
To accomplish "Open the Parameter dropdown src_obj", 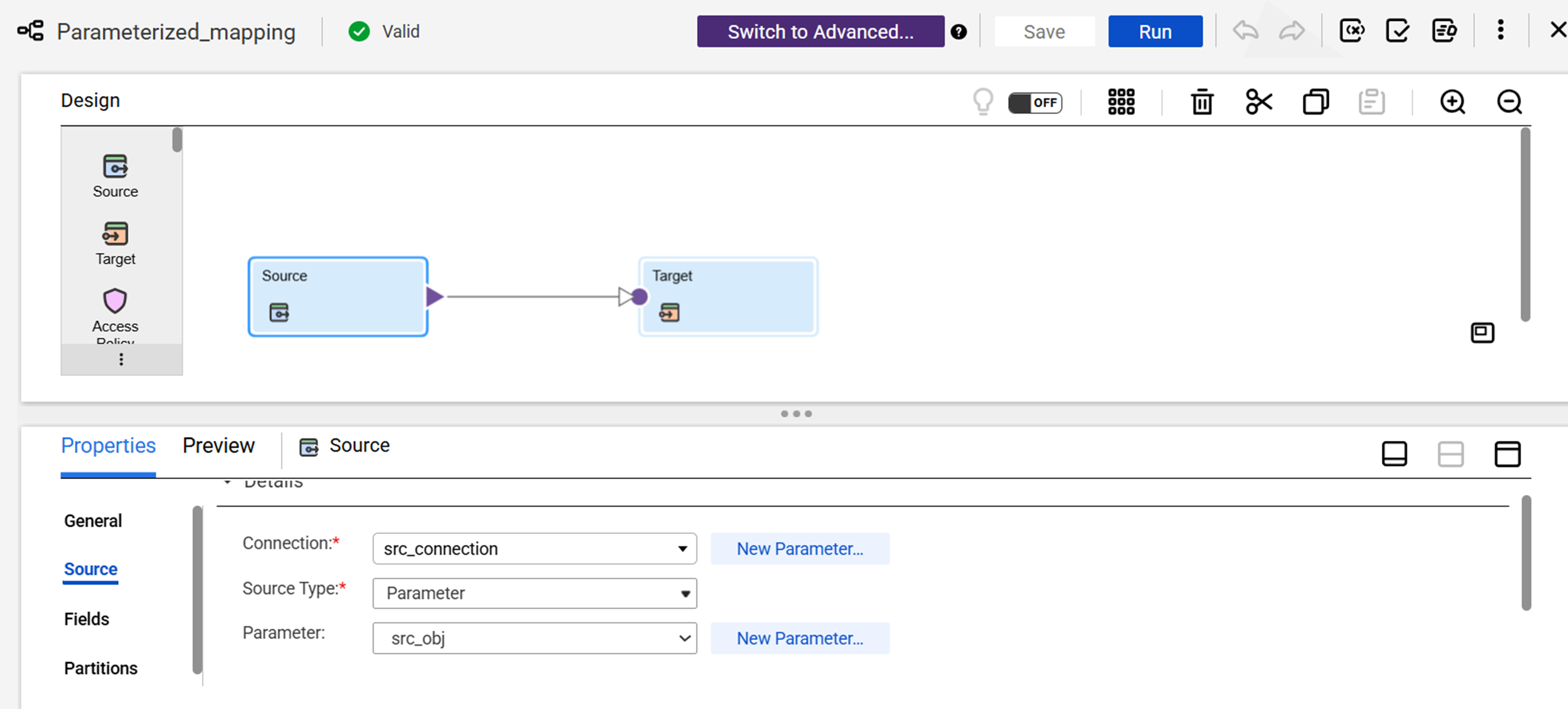I will point(534,638).
